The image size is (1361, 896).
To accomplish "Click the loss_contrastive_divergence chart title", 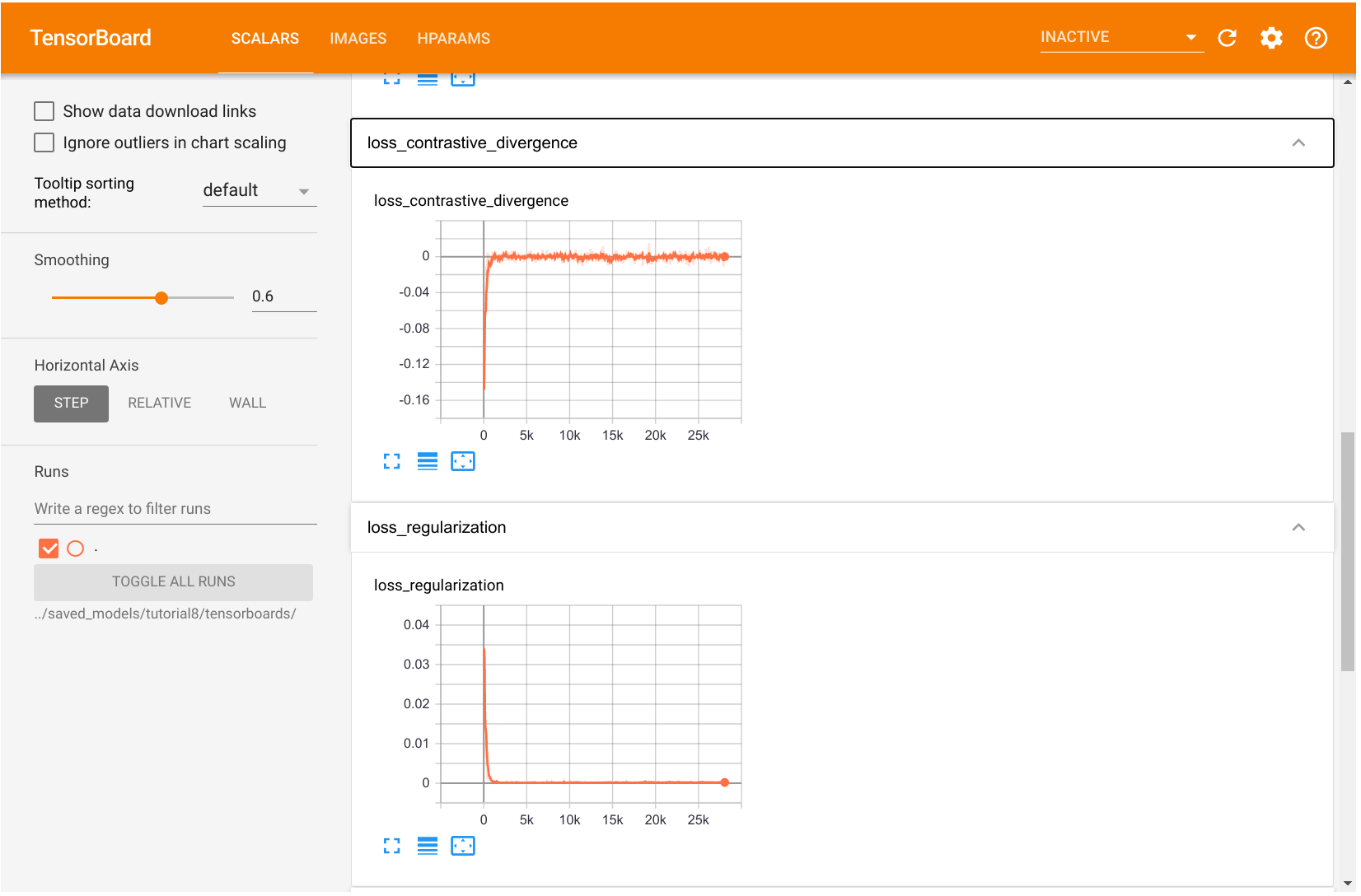I will tap(471, 201).
